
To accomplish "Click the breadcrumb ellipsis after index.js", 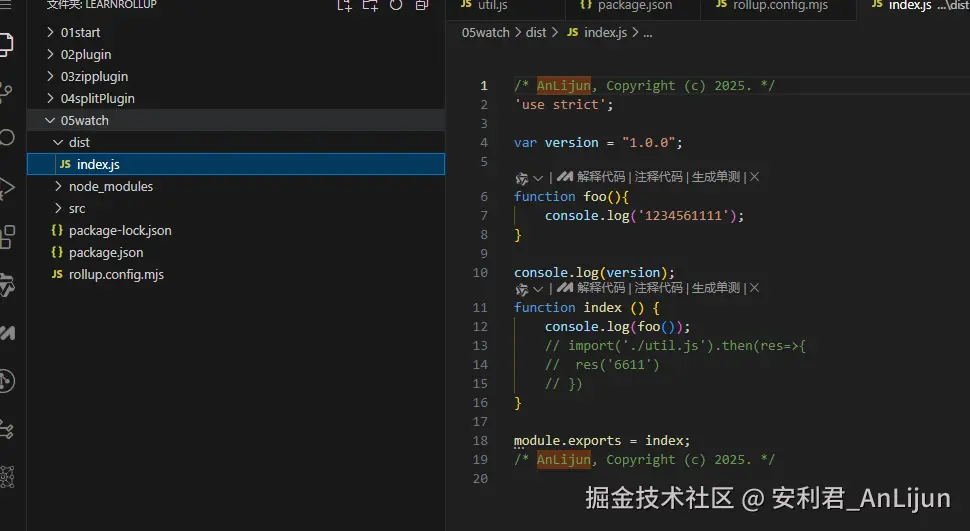I will click(648, 33).
